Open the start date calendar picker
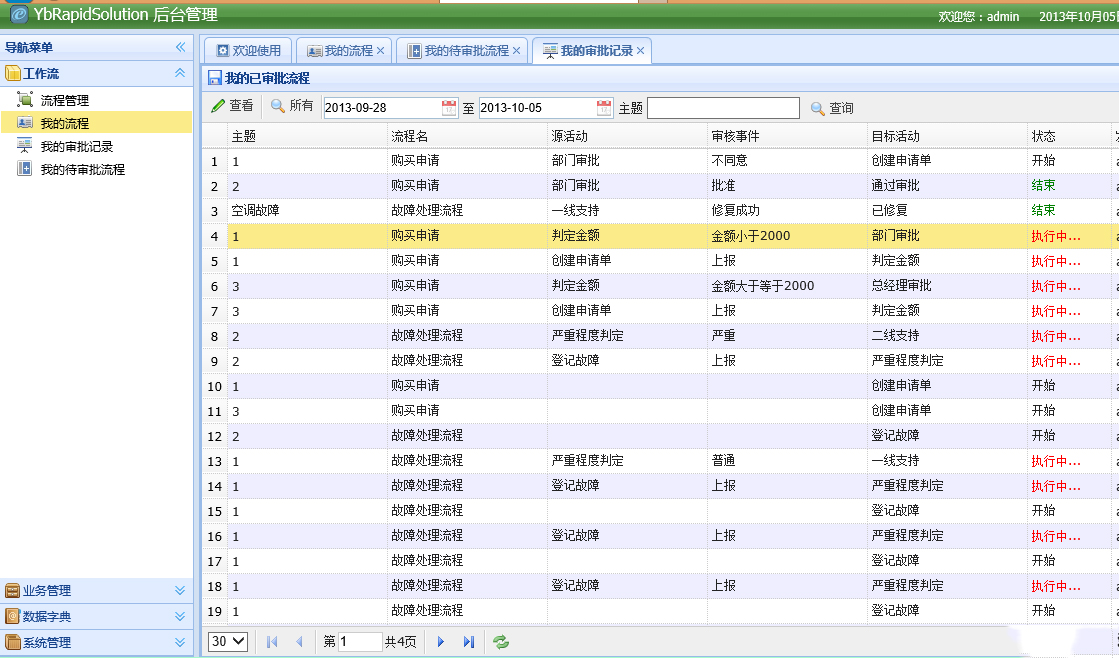This screenshot has height=658, width=1119. tap(449, 108)
